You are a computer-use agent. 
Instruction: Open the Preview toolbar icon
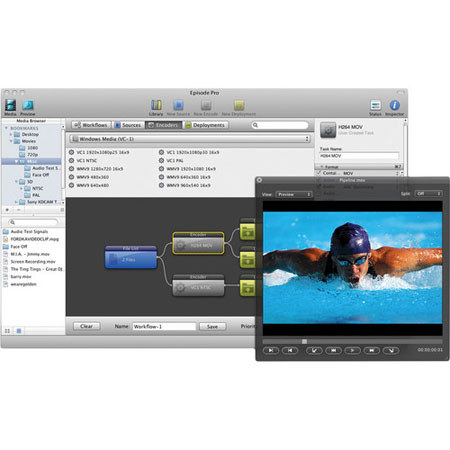point(28,105)
